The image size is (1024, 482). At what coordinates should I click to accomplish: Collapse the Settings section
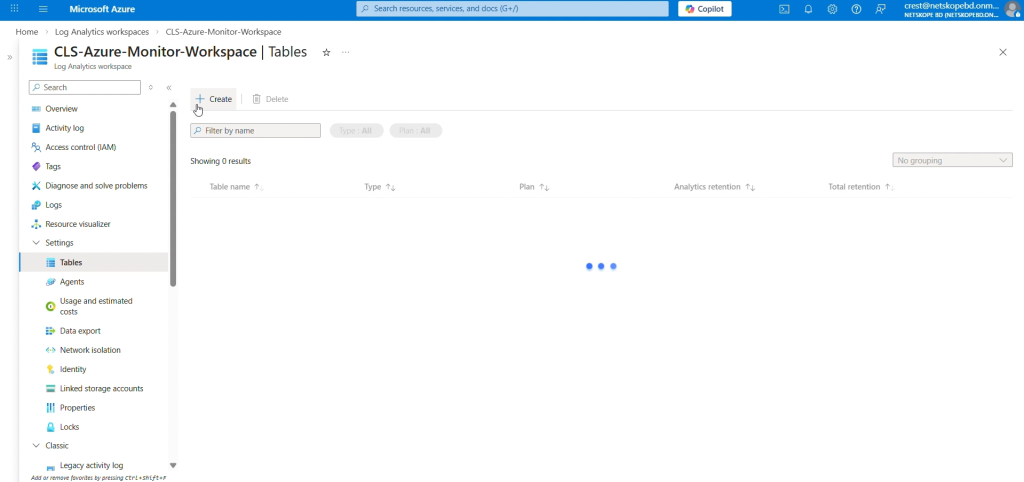[36, 243]
